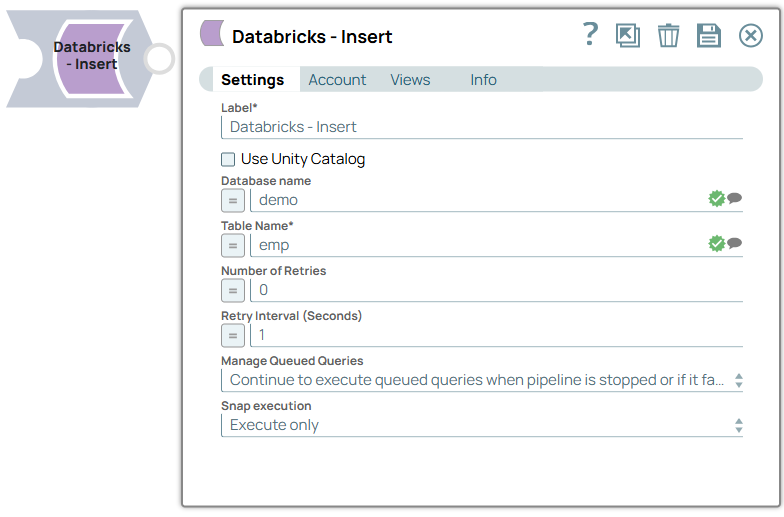Image resolution: width=784 pixels, height=517 pixels.
Task: Click the restore/pop-out window icon
Action: [x=628, y=36]
